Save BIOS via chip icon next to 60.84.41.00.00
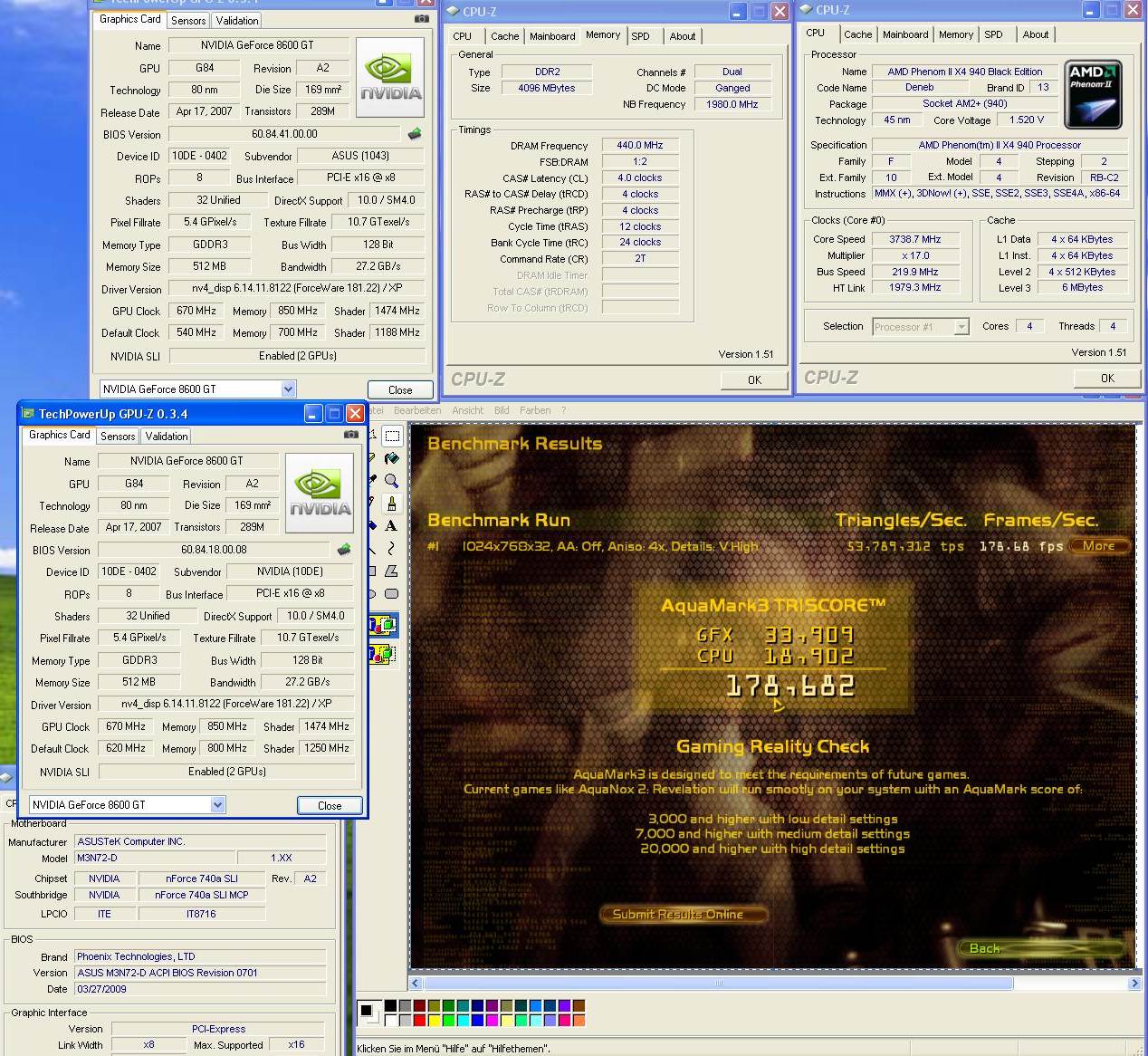The height and width of the screenshot is (1056, 1148). [x=415, y=133]
